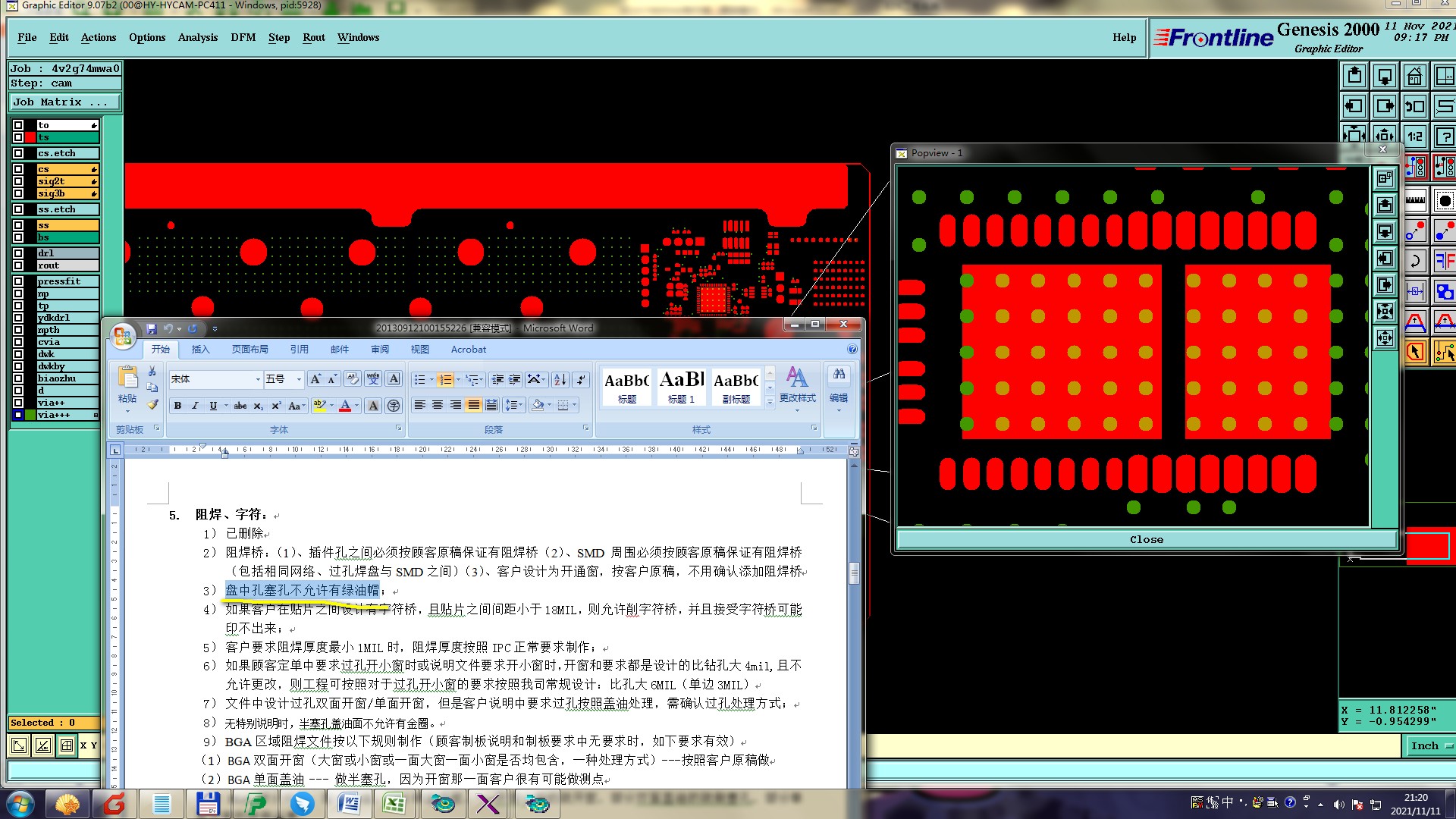The image size is (1456, 819).
Task: Click the red color swatch beside ts layer
Action: (x=30, y=137)
